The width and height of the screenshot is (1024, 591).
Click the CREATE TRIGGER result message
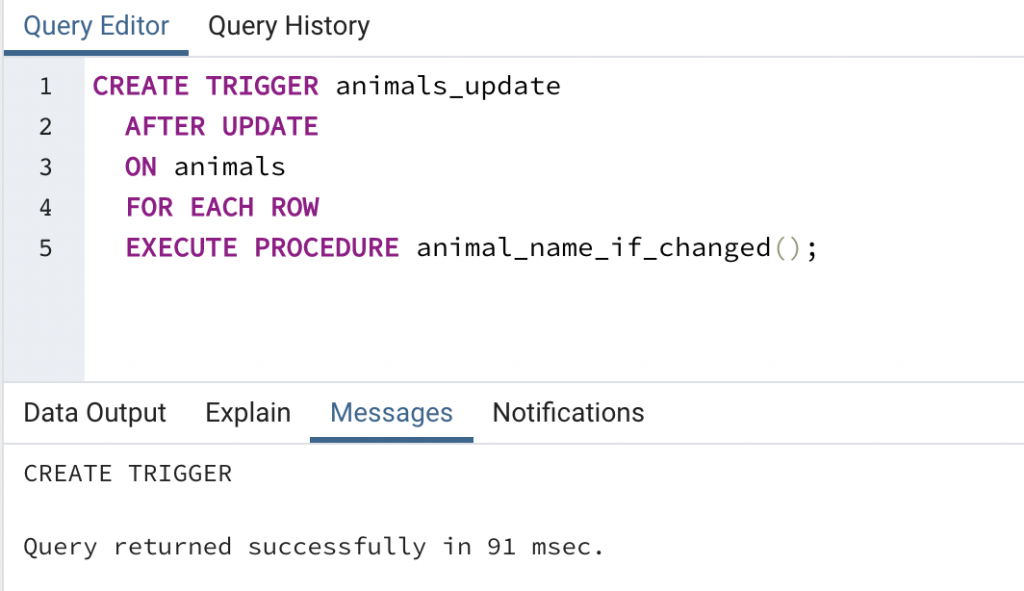coord(127,473)
